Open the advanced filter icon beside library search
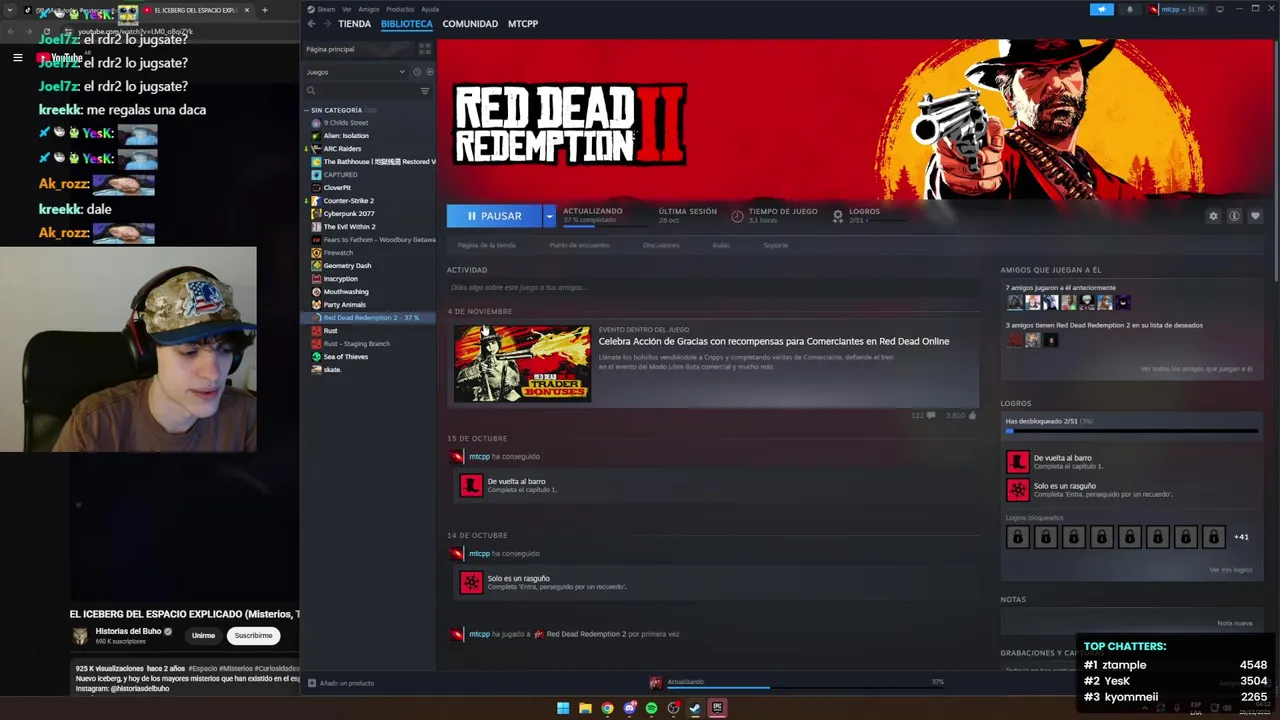Screen dimensions: 1280x720 click(425, 91)
